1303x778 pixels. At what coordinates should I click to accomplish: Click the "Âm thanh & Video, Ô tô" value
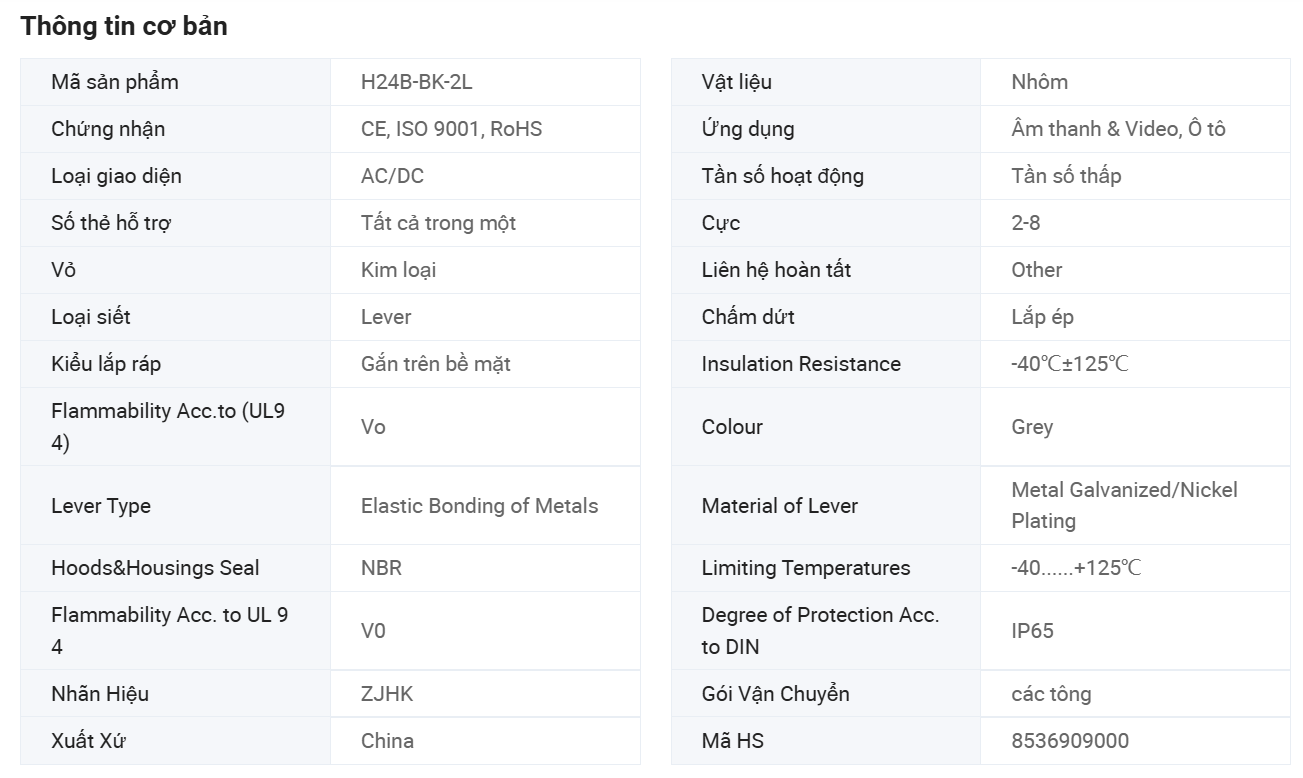[x=1118, y=129]
